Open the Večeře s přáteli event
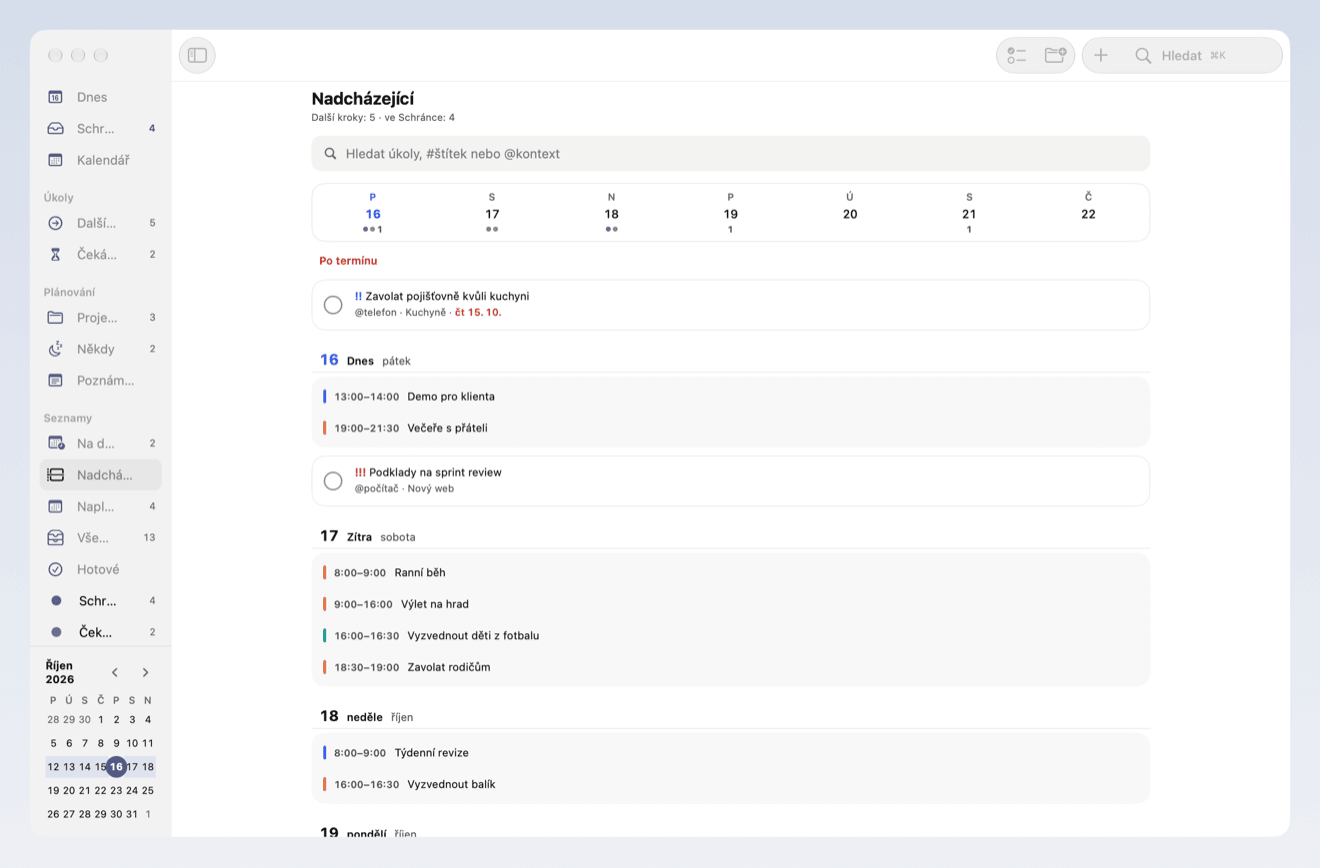 (730, 428)
